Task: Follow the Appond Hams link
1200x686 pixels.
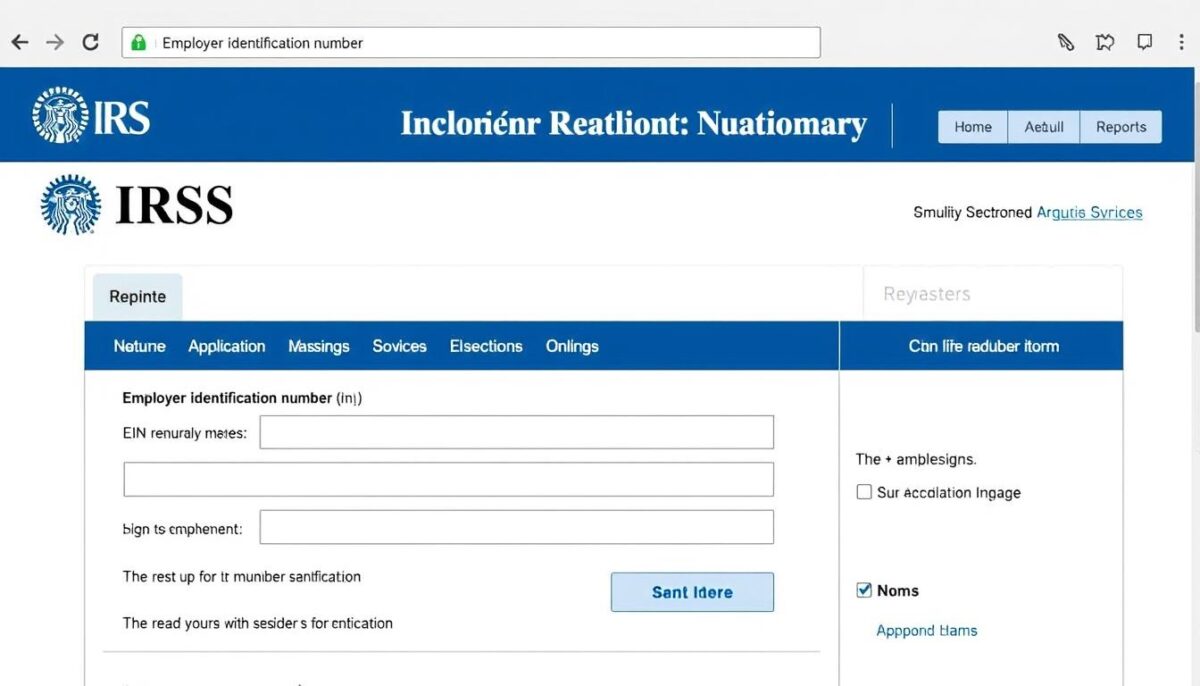Action: [926, 630]
